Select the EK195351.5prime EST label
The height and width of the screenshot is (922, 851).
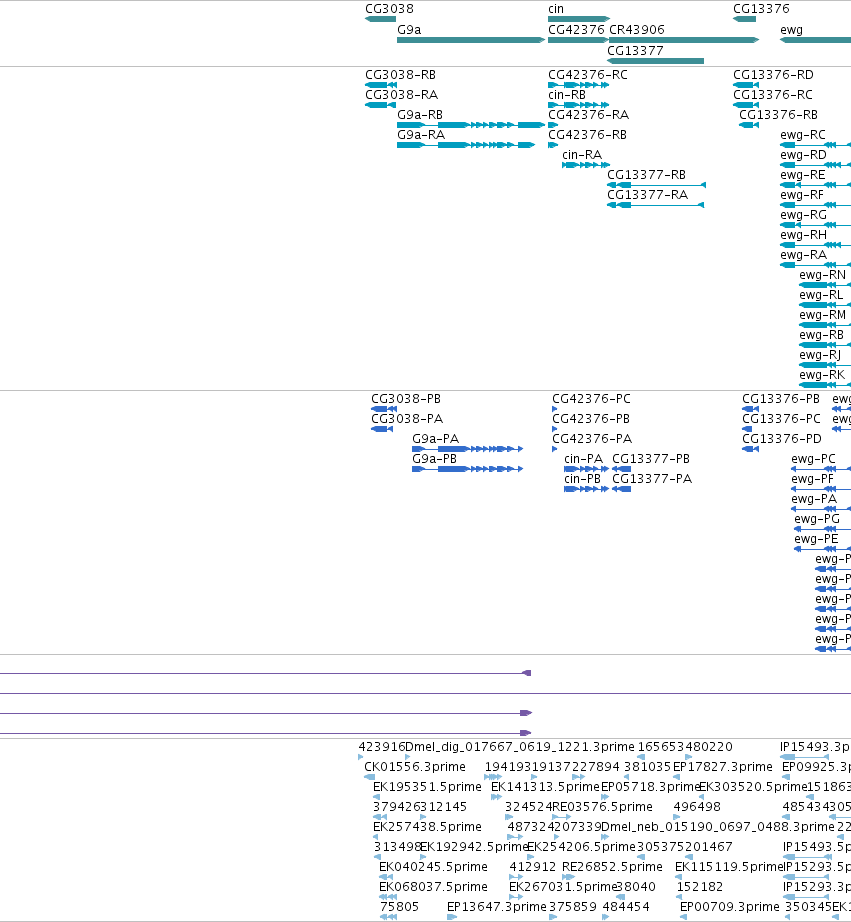[428, 787]
